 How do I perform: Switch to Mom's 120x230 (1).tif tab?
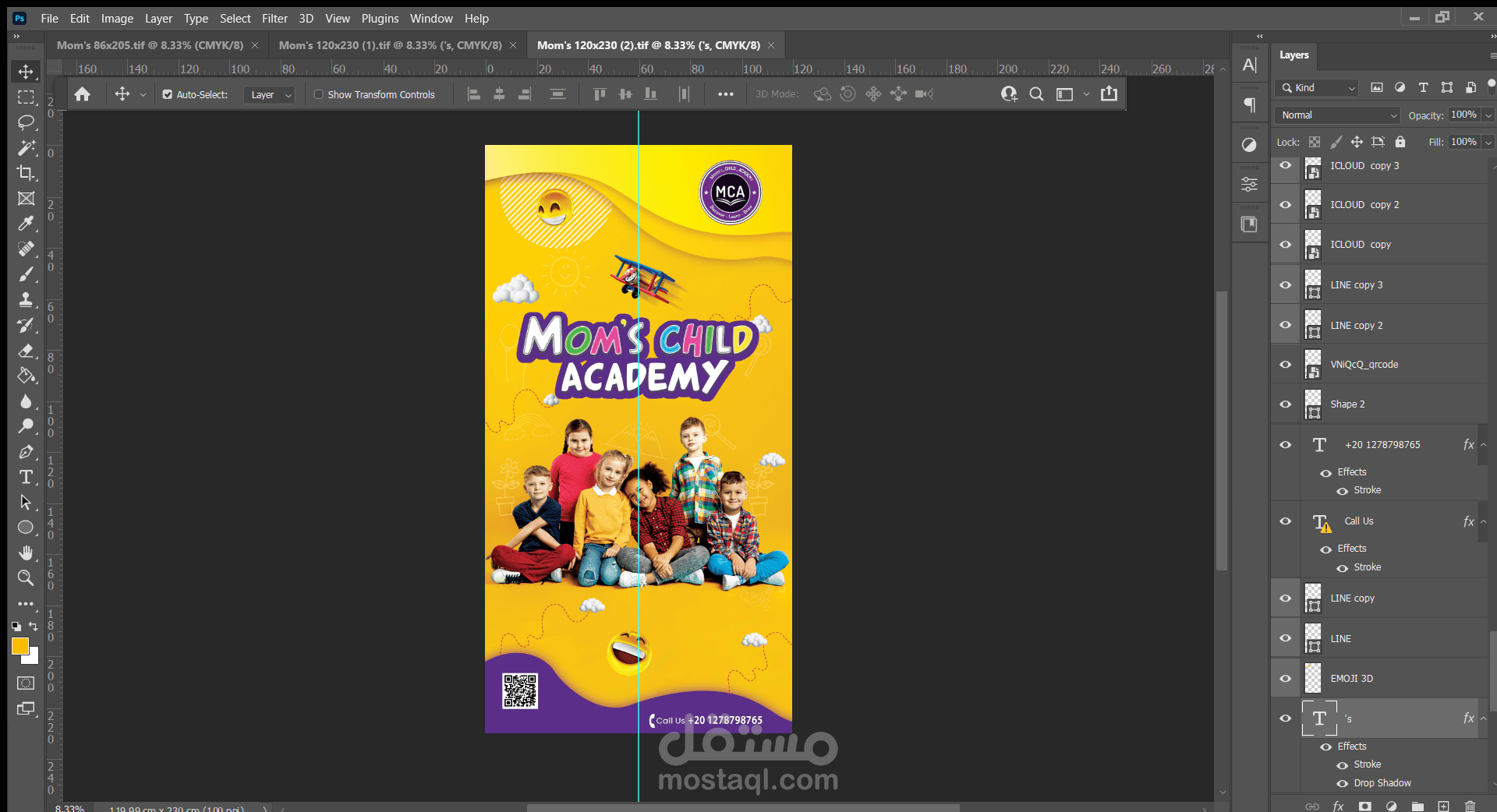(x=390, y=45)
